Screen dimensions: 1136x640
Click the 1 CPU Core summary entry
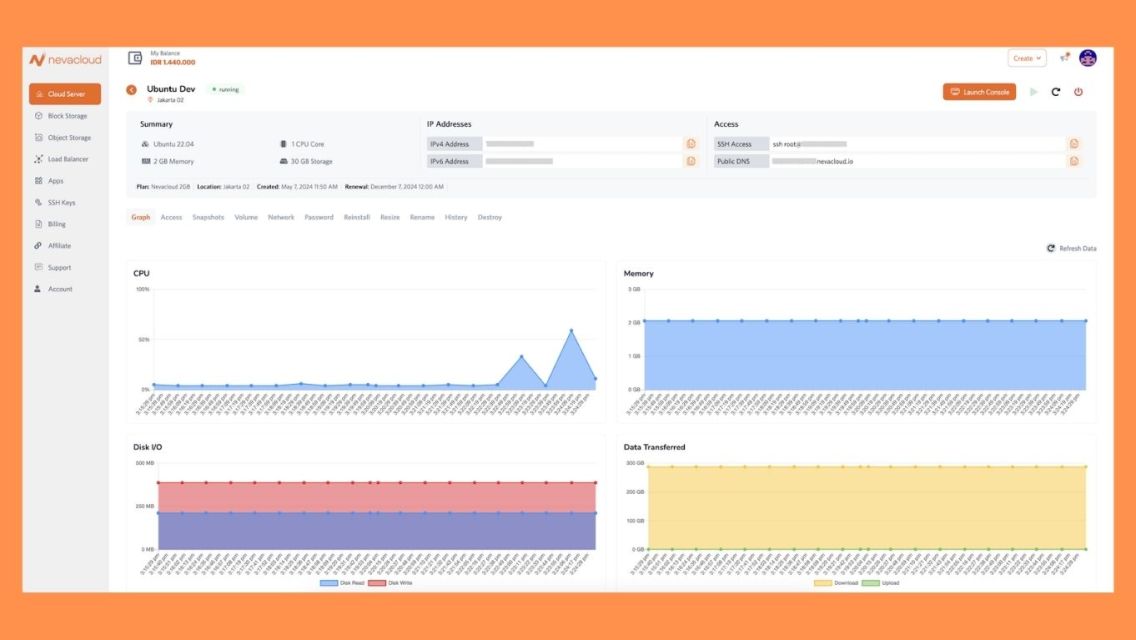click(x=302, y=144)
